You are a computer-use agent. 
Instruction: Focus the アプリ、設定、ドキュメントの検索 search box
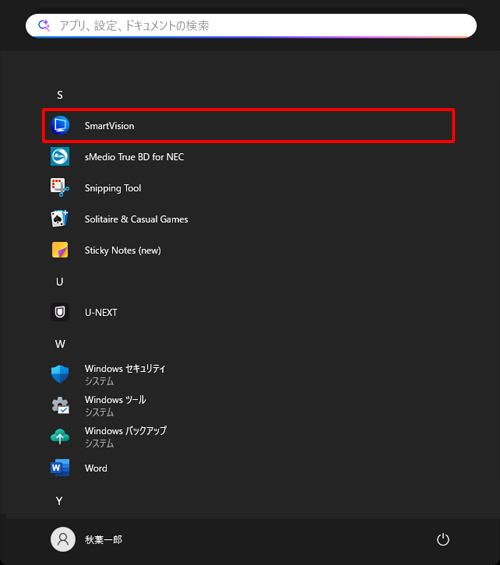251,26
